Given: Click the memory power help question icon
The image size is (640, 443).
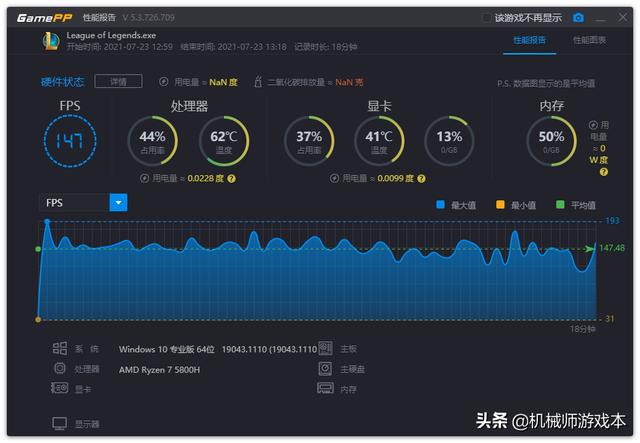Looking at the screenshot, I should point(604,172).
